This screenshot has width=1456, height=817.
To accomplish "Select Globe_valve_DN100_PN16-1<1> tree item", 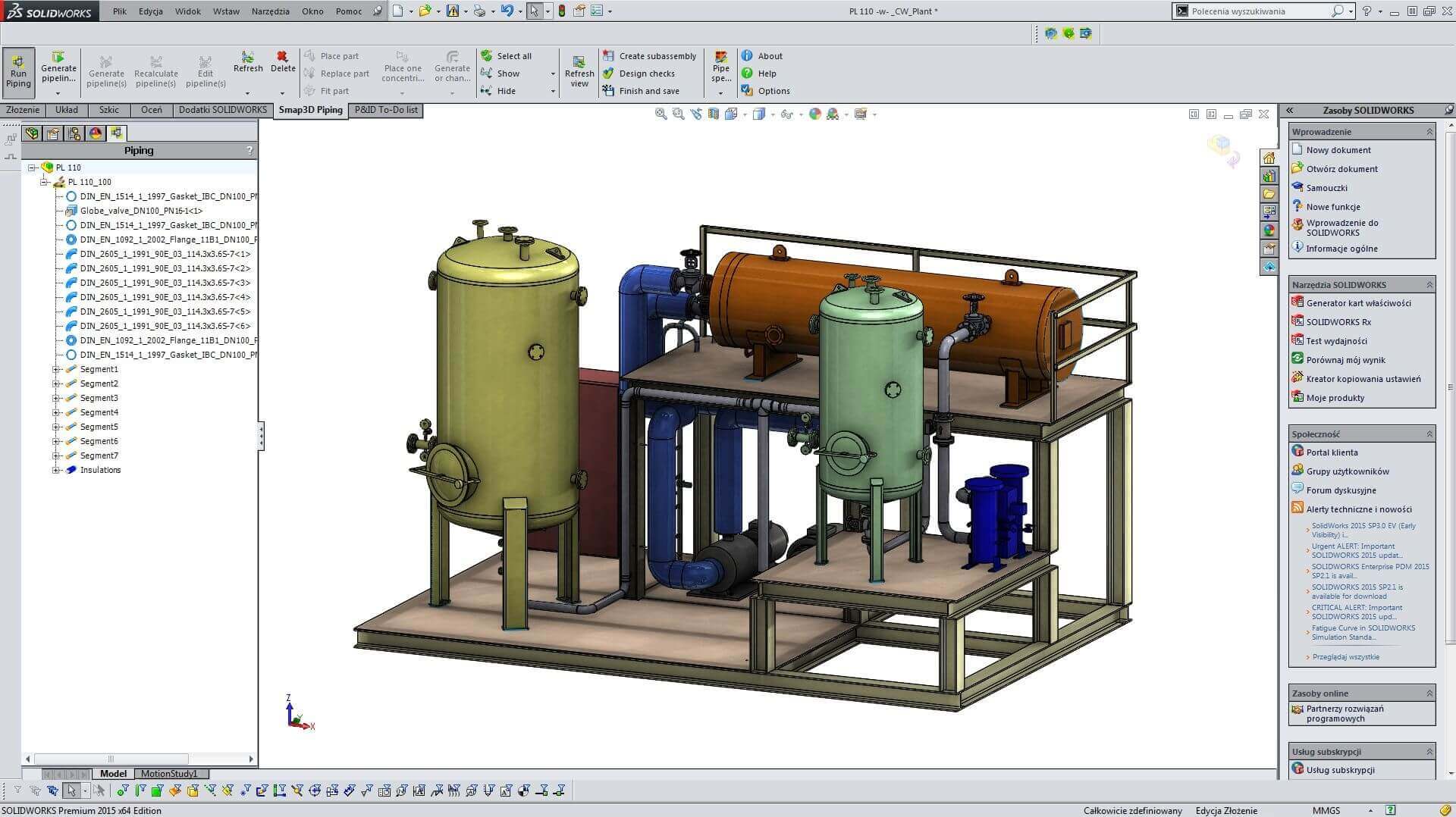I will [x=141, y=211].
